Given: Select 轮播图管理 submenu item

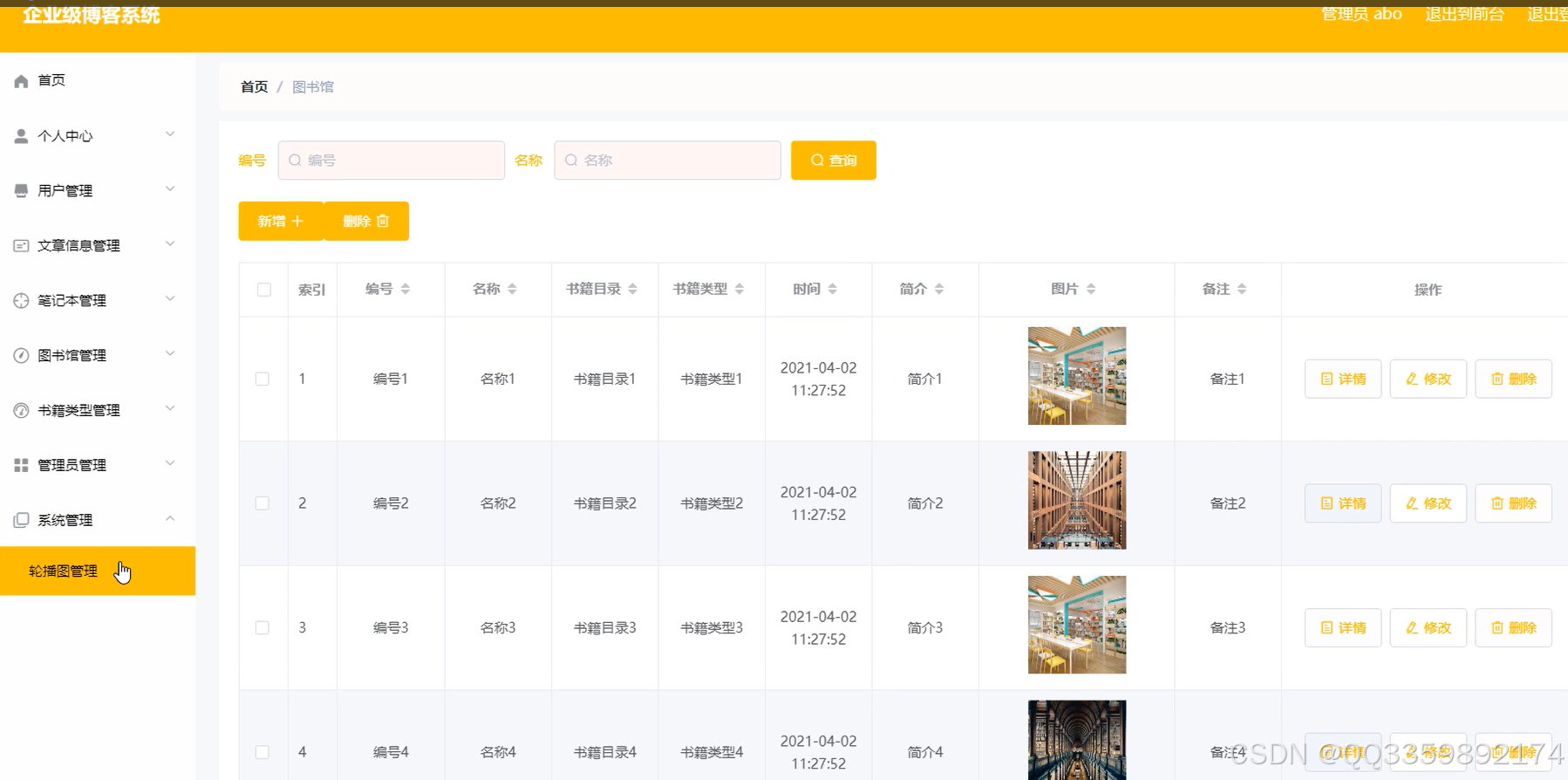Looking at the screenshot, I should point(98,571).
